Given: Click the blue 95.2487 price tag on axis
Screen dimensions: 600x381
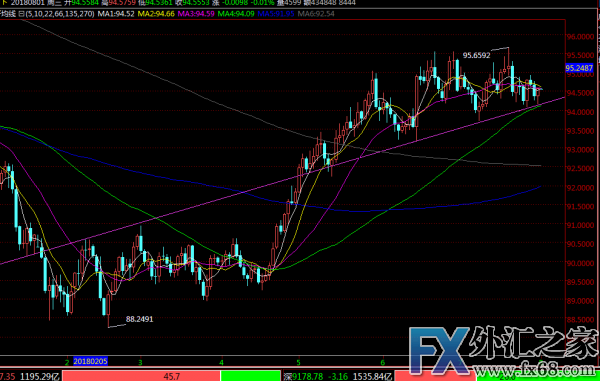Looking at the screenshot, I should pyautogui.click(x=579, y=68).
